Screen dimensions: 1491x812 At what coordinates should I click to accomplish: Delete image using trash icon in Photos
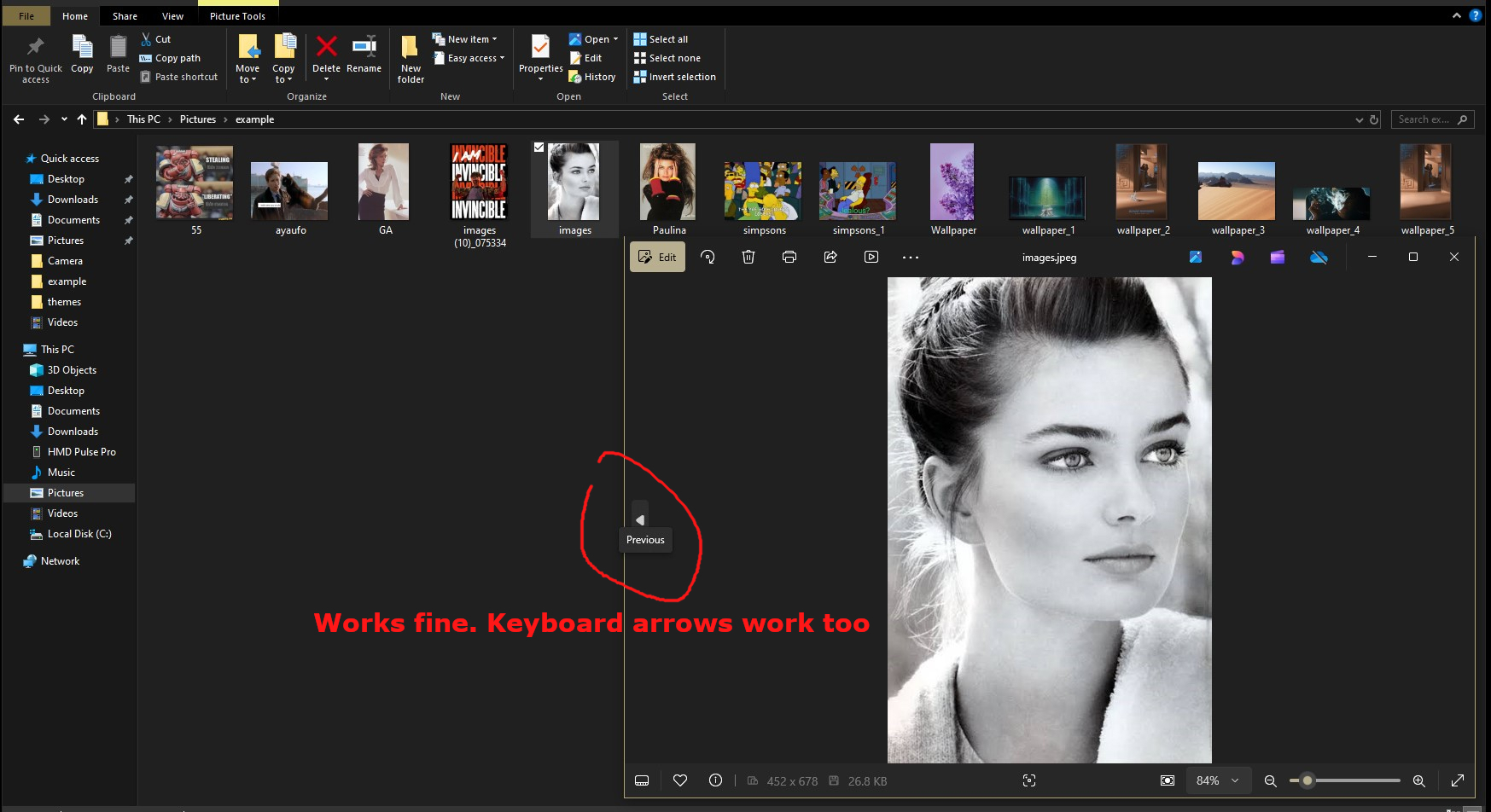click(x=748, y=257)
